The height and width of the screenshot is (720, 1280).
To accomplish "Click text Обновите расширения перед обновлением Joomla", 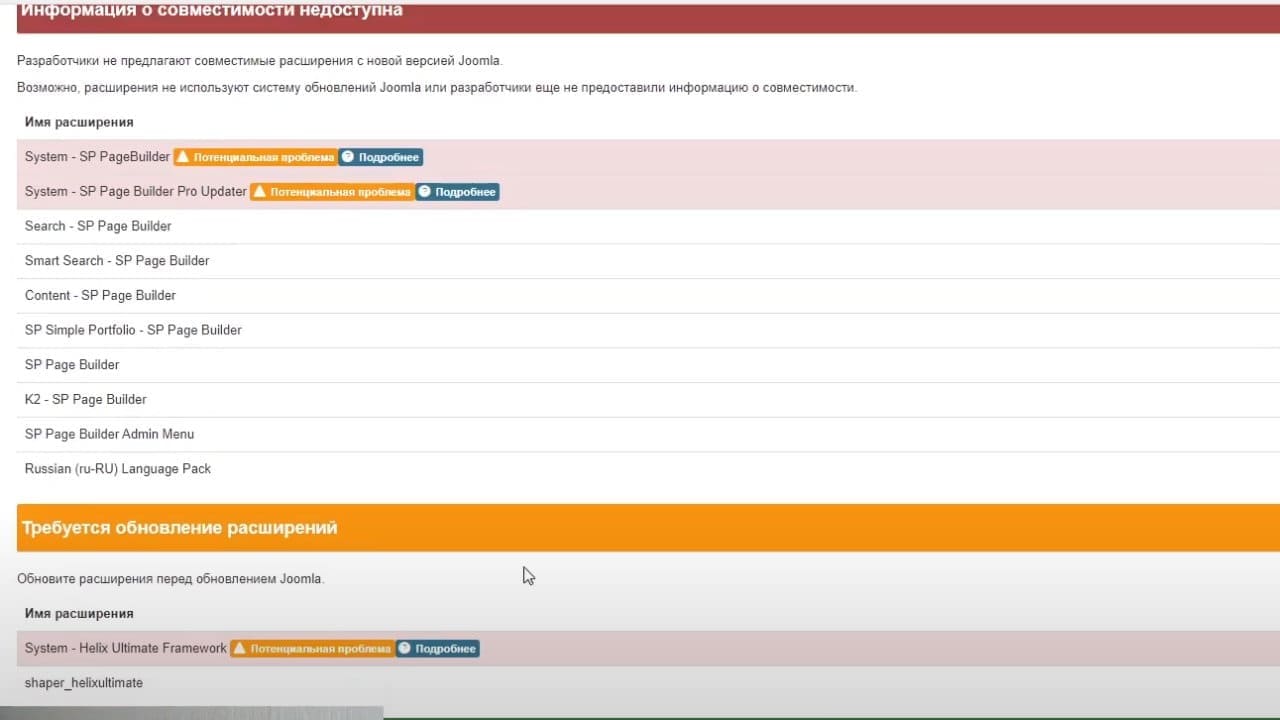I will coord(171,579).
